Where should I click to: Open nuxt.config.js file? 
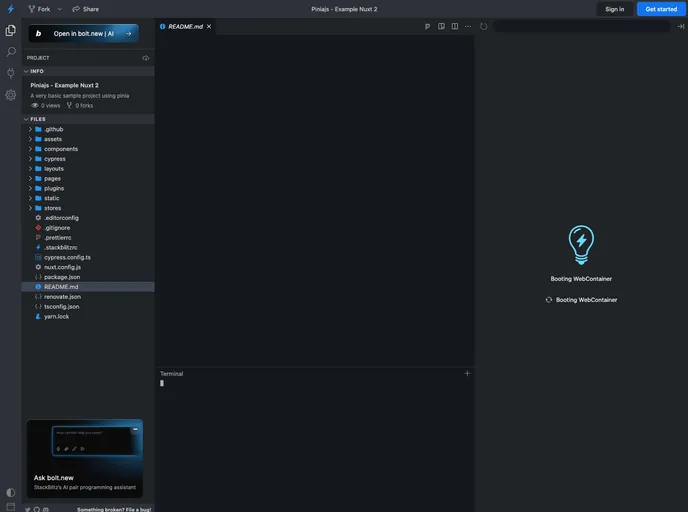(88, 267)
